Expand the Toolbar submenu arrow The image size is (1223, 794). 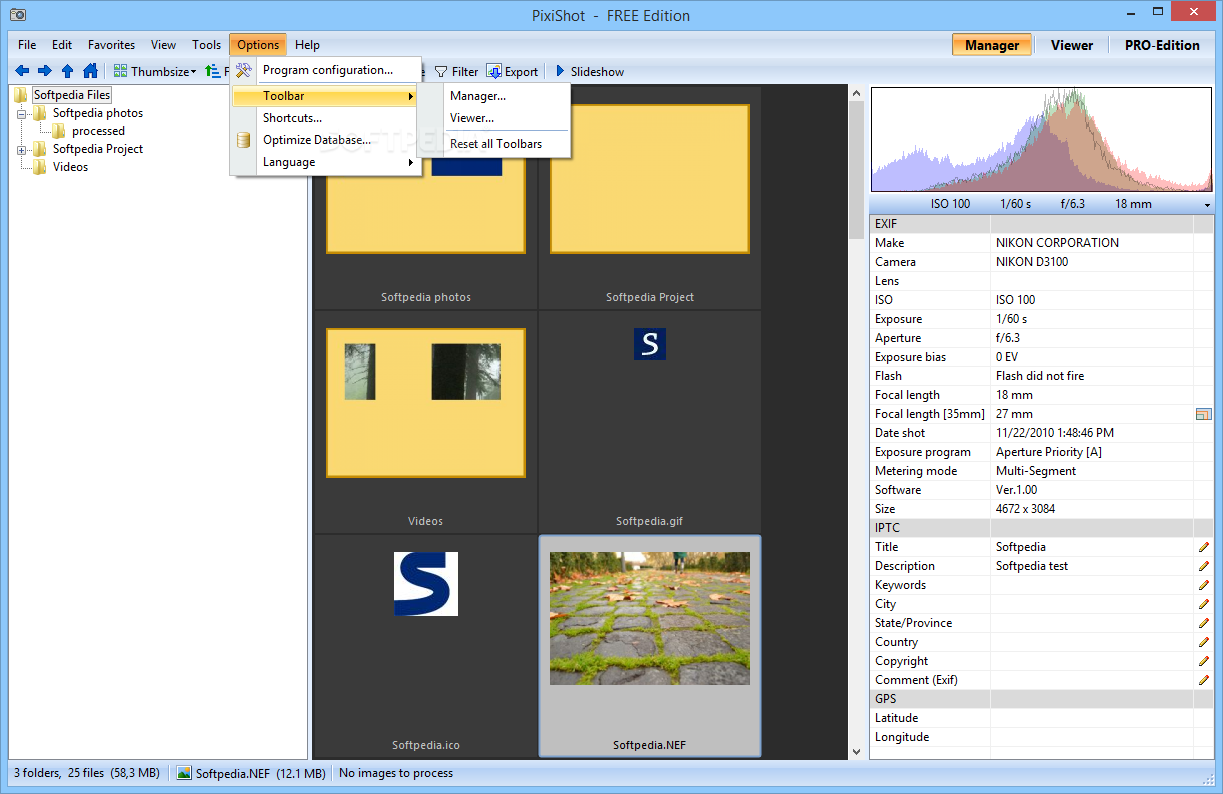[x=410, y=96]
